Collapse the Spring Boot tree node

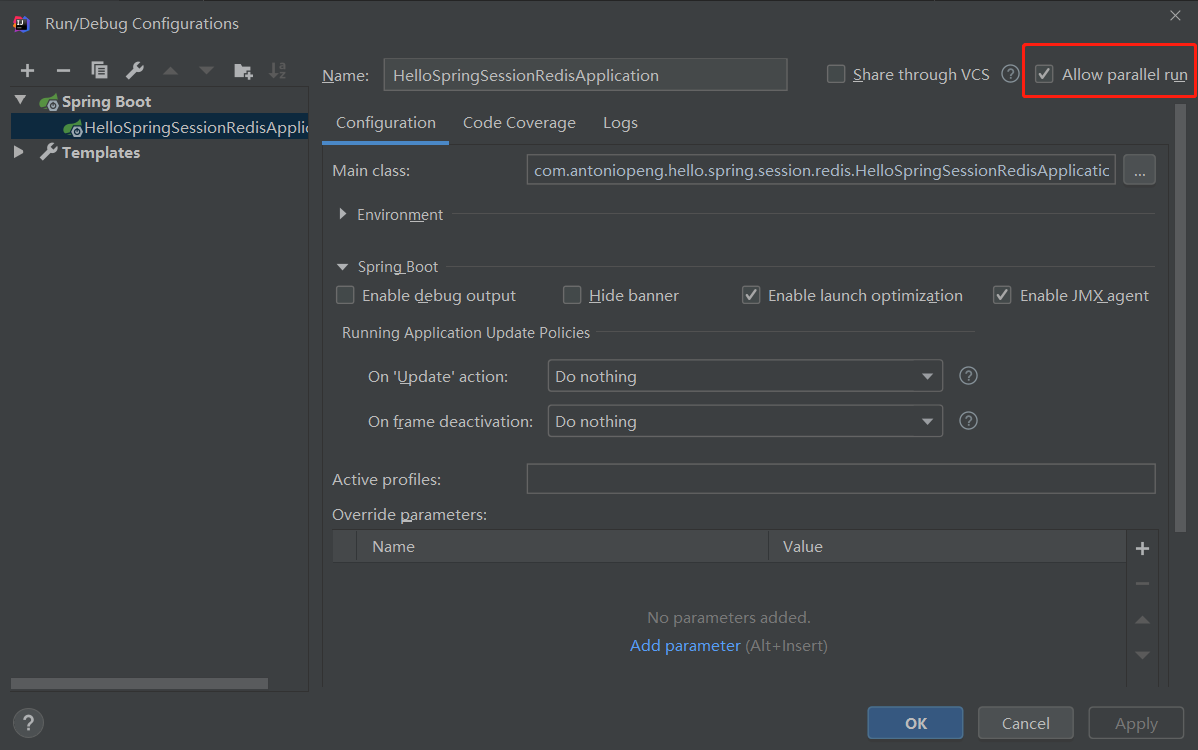(x=21, y=100)
